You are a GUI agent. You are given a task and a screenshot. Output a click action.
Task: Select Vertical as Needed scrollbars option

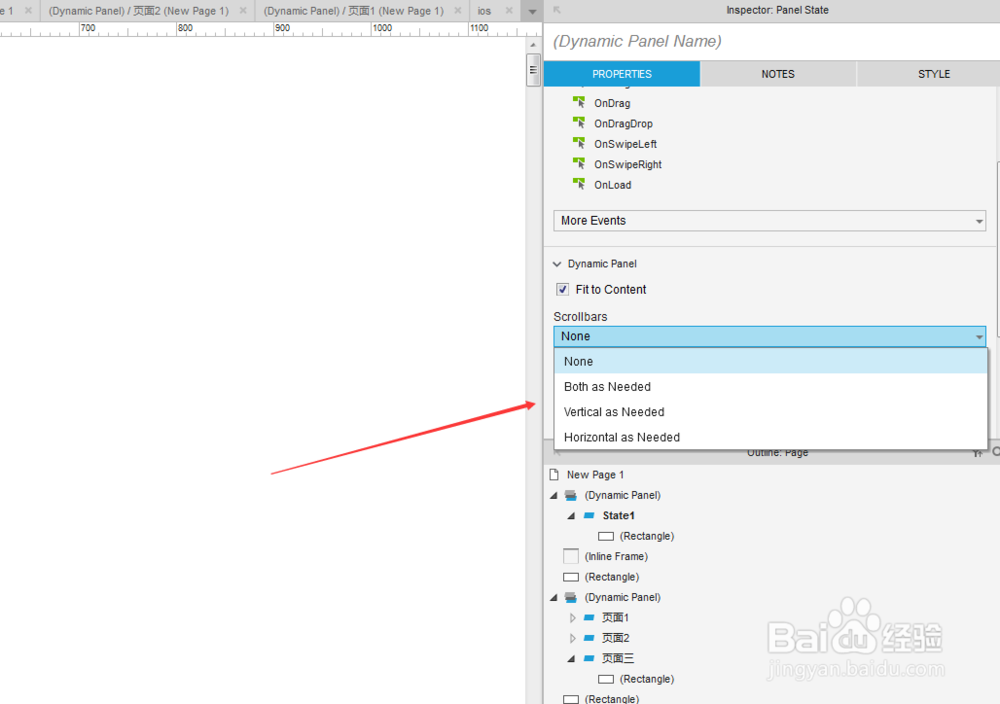click(x=770, y=412)
